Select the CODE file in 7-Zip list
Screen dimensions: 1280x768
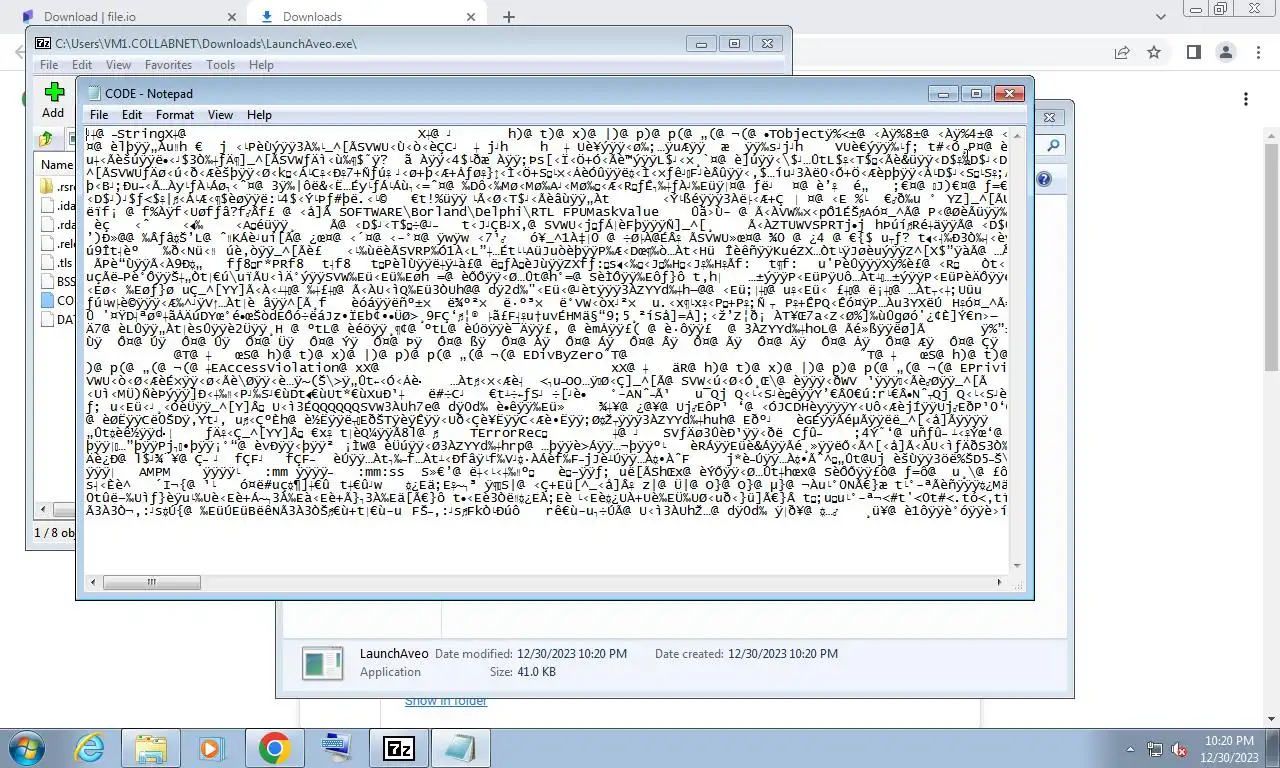coord(58,301)
